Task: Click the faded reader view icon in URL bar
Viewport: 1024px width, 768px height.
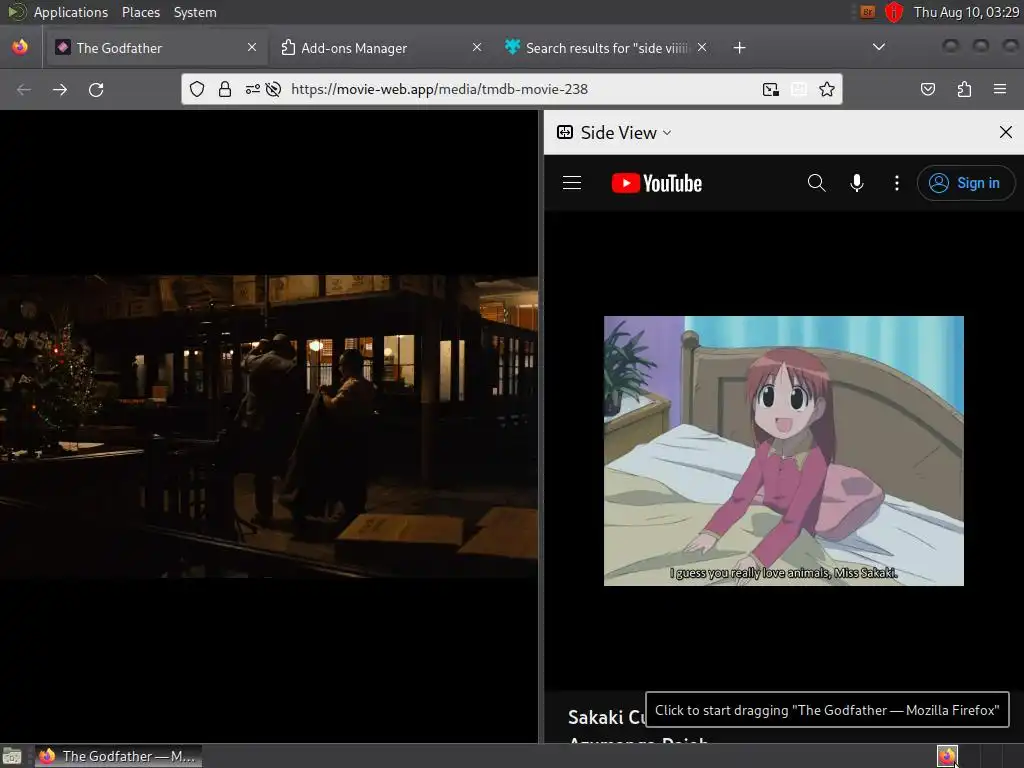Action: (x=799, y=89)
